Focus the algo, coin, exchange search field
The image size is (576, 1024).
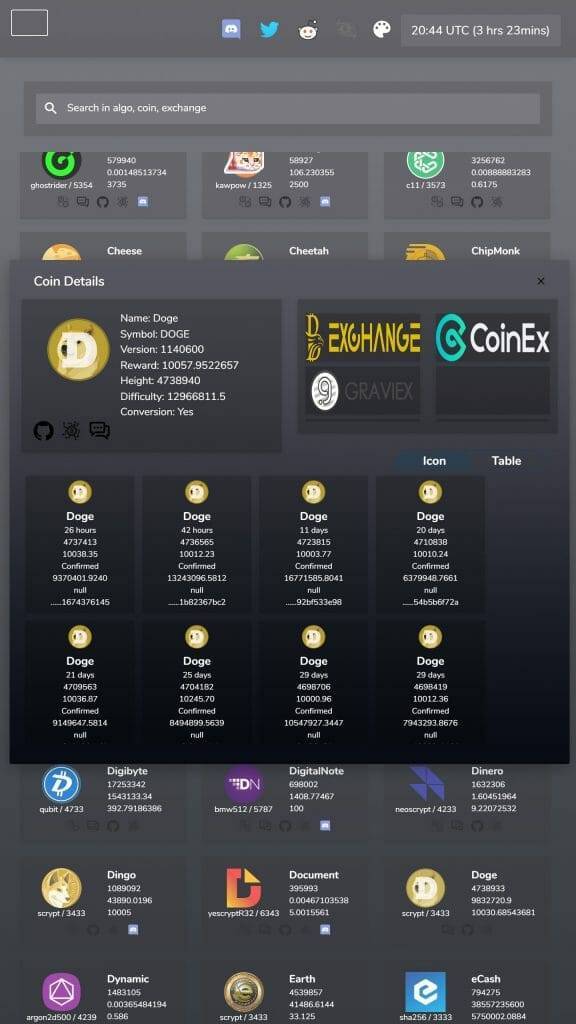(x=288, y=108)
